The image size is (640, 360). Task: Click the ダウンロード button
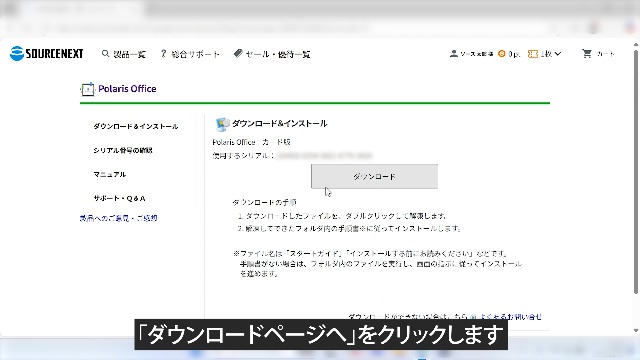click(374, 176)
